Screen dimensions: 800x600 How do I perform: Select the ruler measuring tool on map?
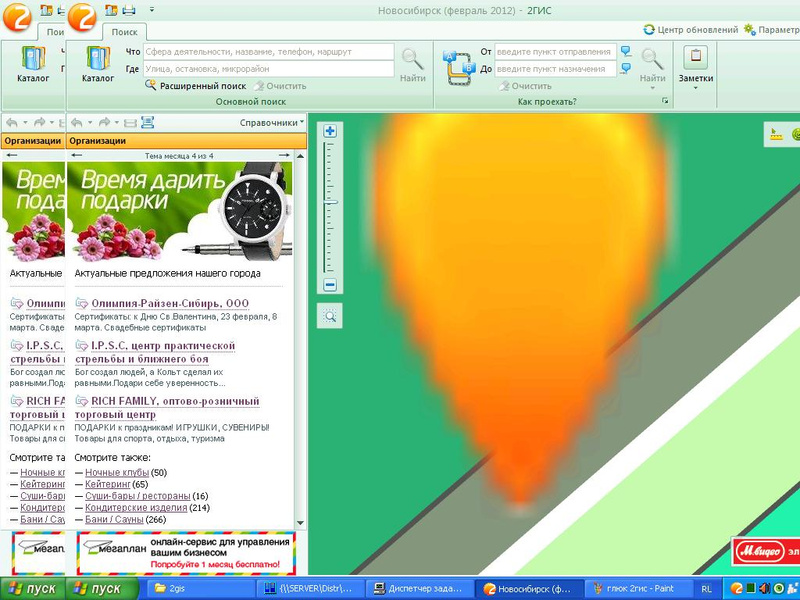[777, 134]
